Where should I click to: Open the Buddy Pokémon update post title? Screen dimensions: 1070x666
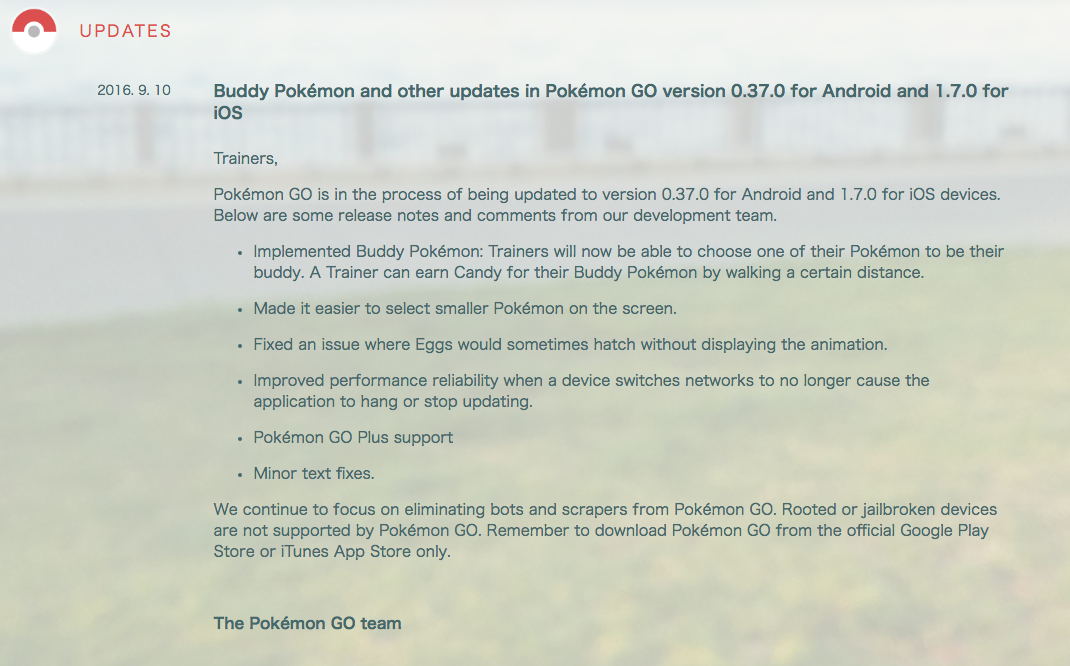(x=611, y=102)
